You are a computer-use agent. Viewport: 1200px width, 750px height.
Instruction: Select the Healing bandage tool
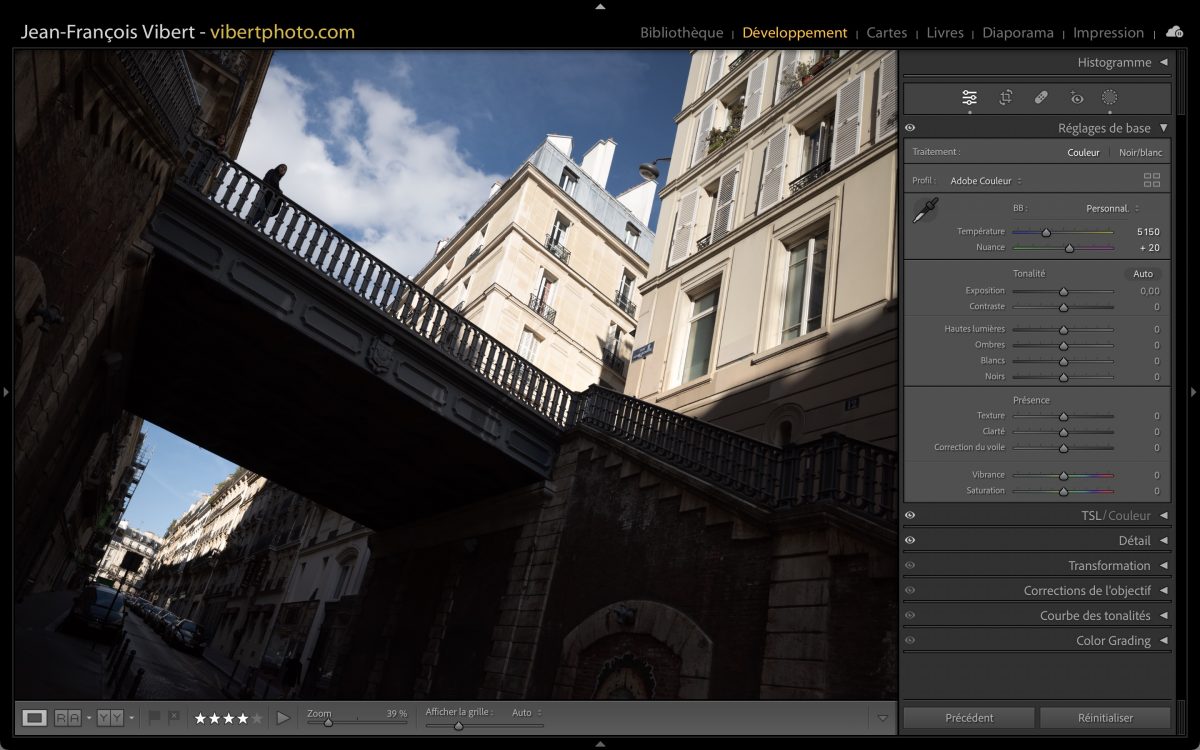point(1041,98)
